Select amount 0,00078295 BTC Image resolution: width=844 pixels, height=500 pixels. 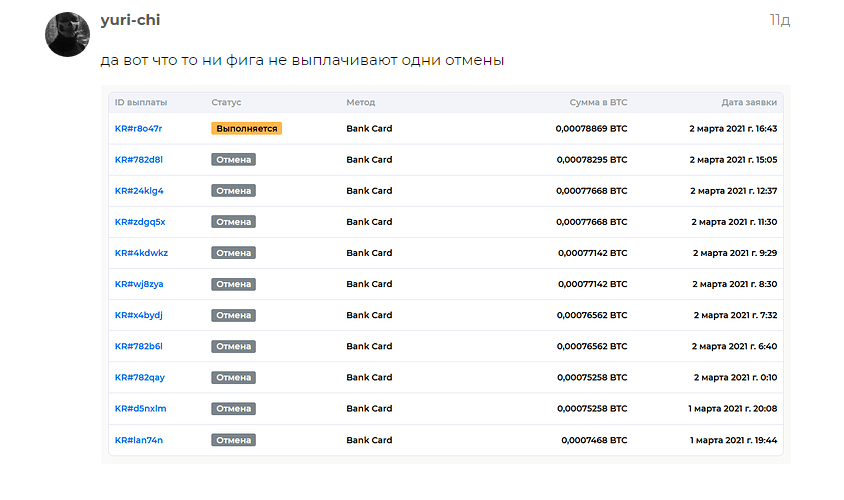point(592,160)
